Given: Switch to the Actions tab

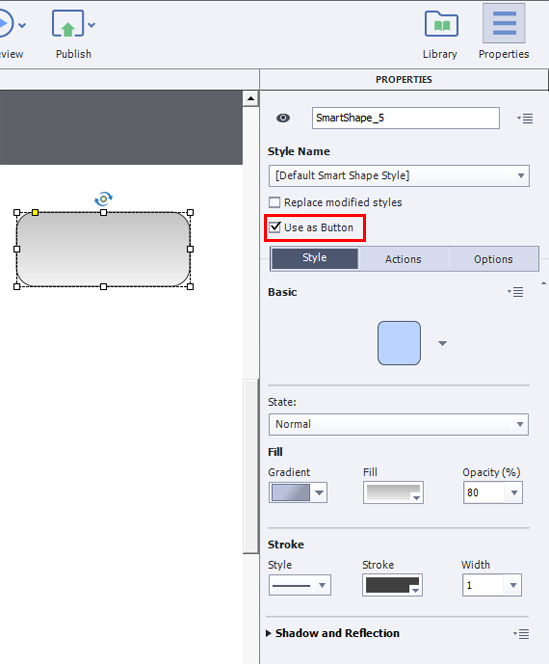Looking at the screenshot, I should pos(403,259).
